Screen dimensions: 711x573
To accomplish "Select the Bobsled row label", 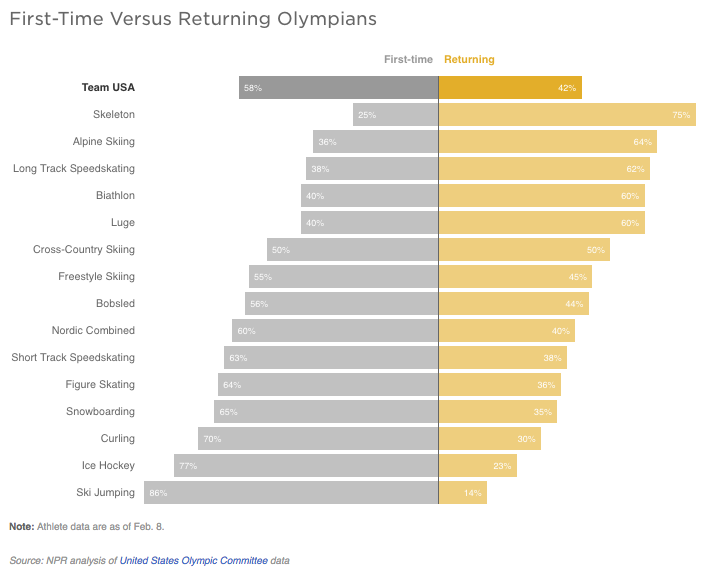I will click(115, 303).
